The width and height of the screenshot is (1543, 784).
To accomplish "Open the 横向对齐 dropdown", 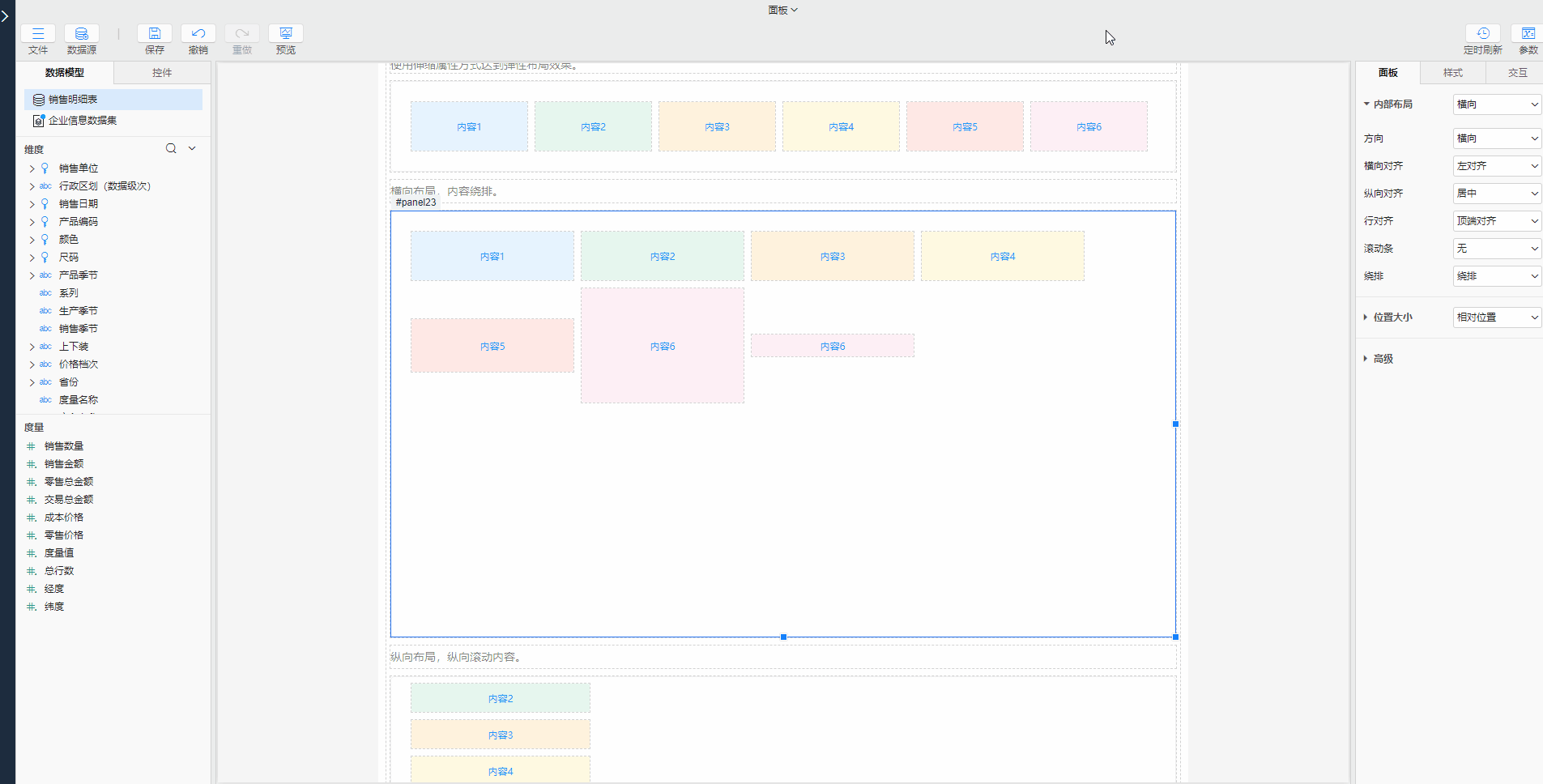I will point(1496,166).
